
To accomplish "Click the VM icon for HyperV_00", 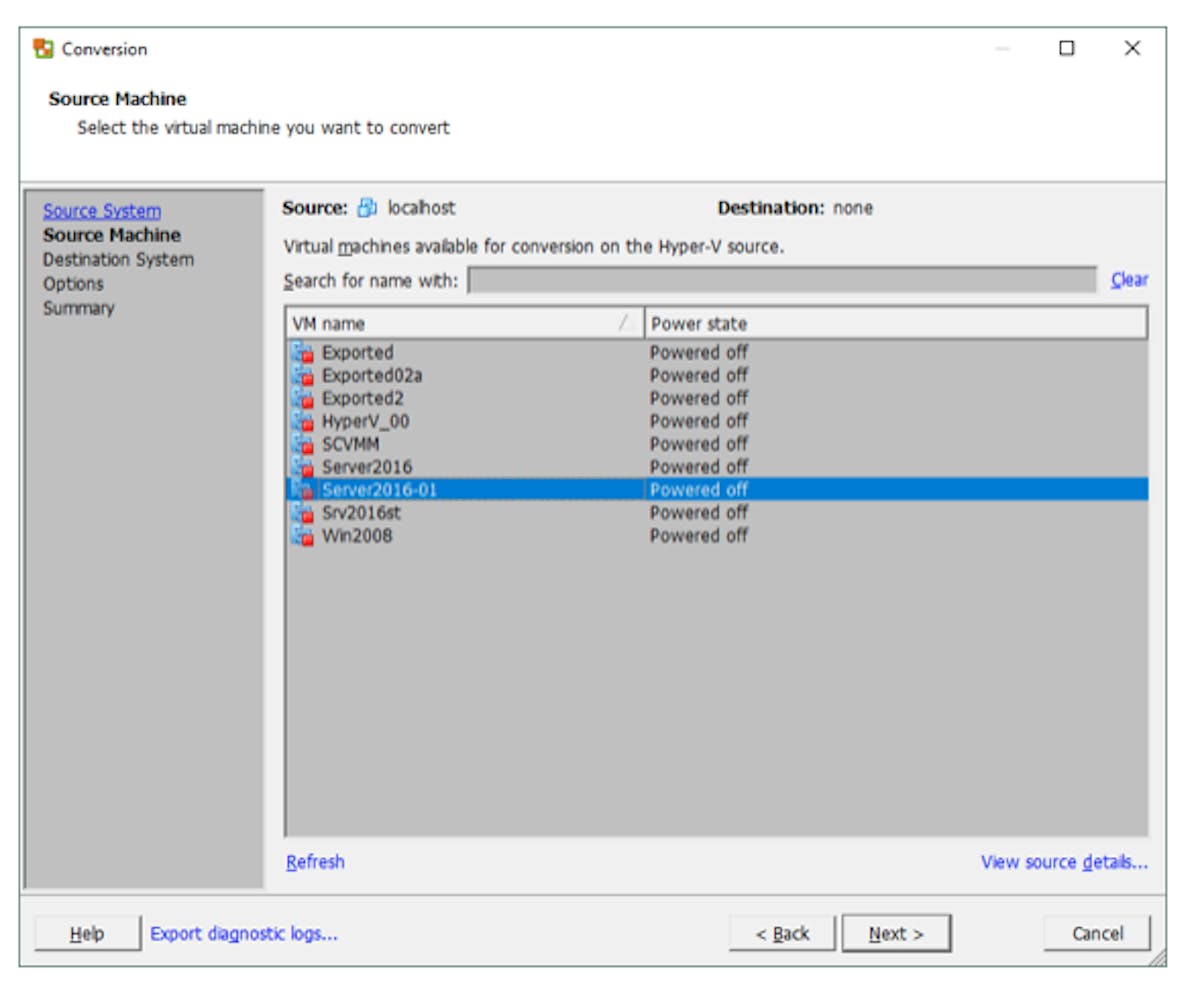I will (x=302, y=422).
